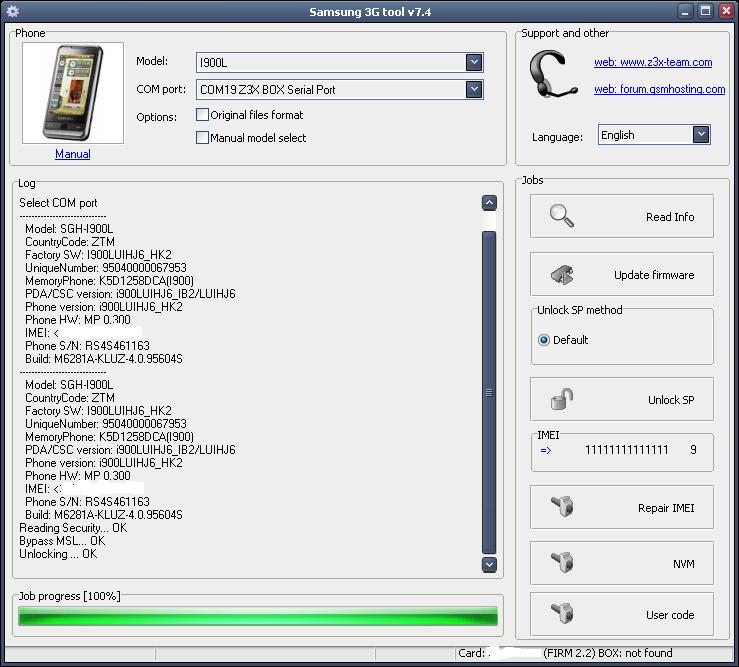The height and width of the screenshot is (667, 739).
Task: Expand the COM port dropdown arrow
Action: [x=474, y=89]
